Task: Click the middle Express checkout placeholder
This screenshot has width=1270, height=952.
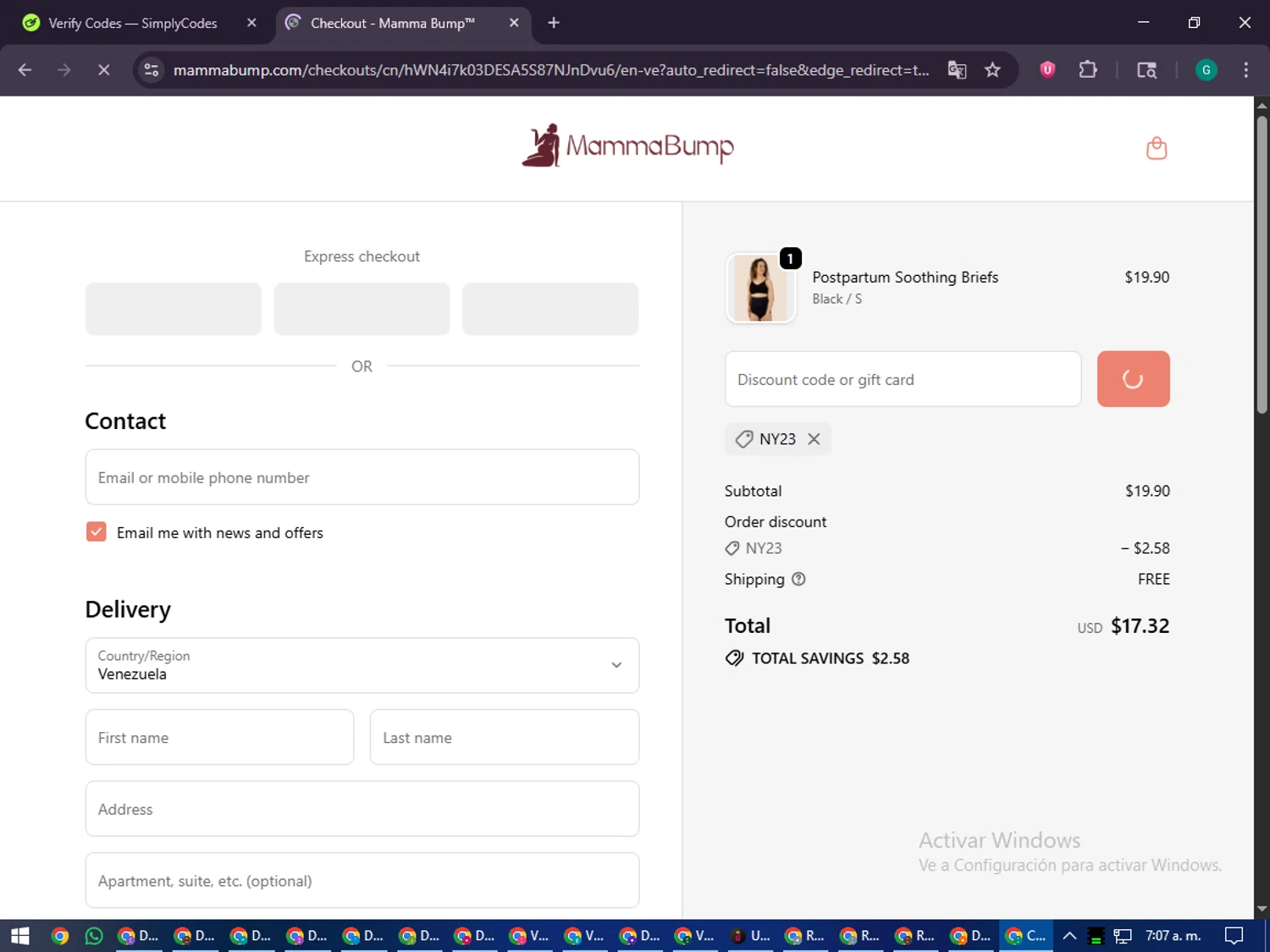Action: (x=362, y=309)
